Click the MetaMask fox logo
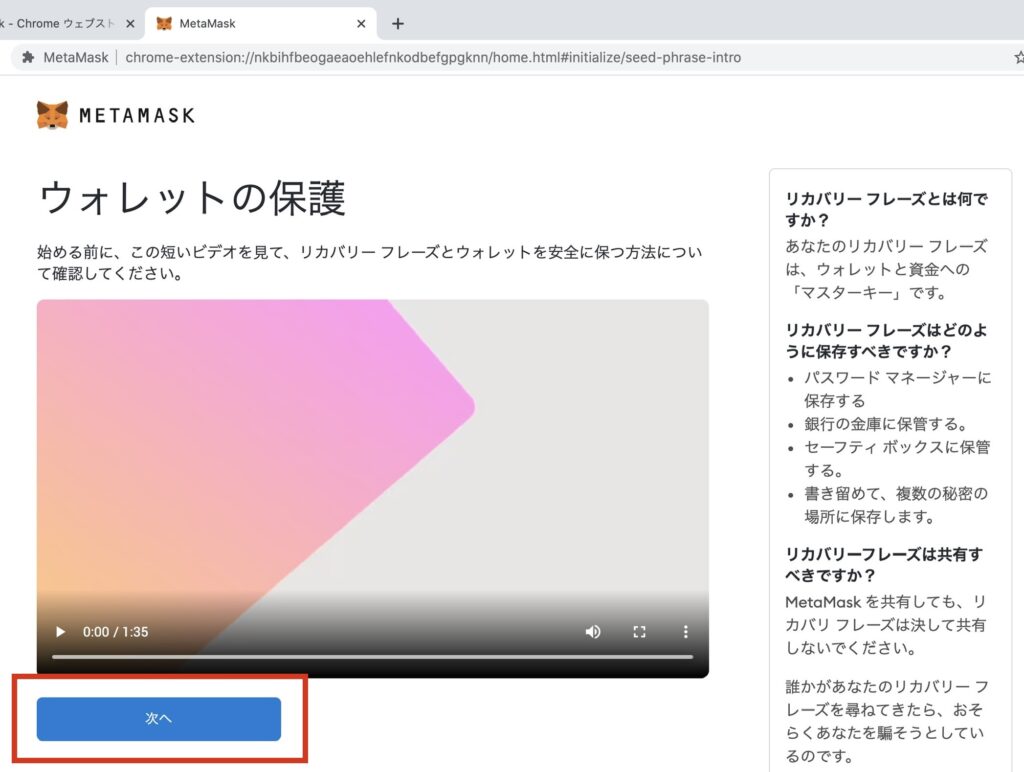1024x772 pixels. pos(52,115)
